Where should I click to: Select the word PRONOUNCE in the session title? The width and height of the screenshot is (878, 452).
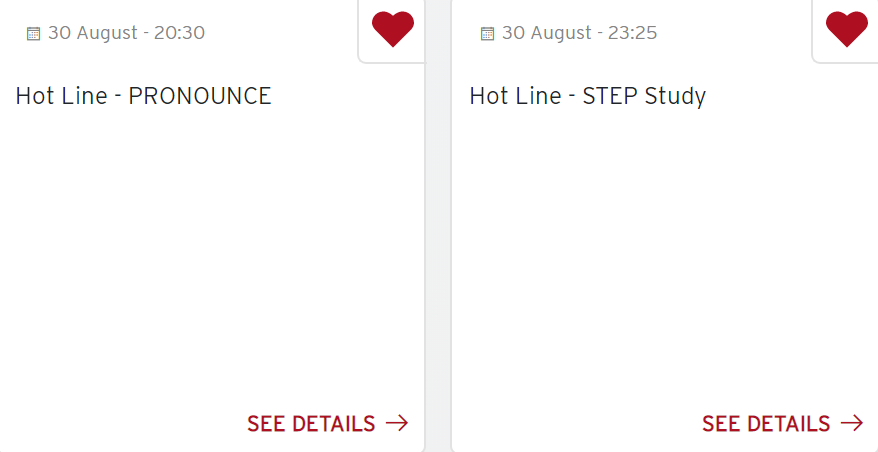pos(200,96)
